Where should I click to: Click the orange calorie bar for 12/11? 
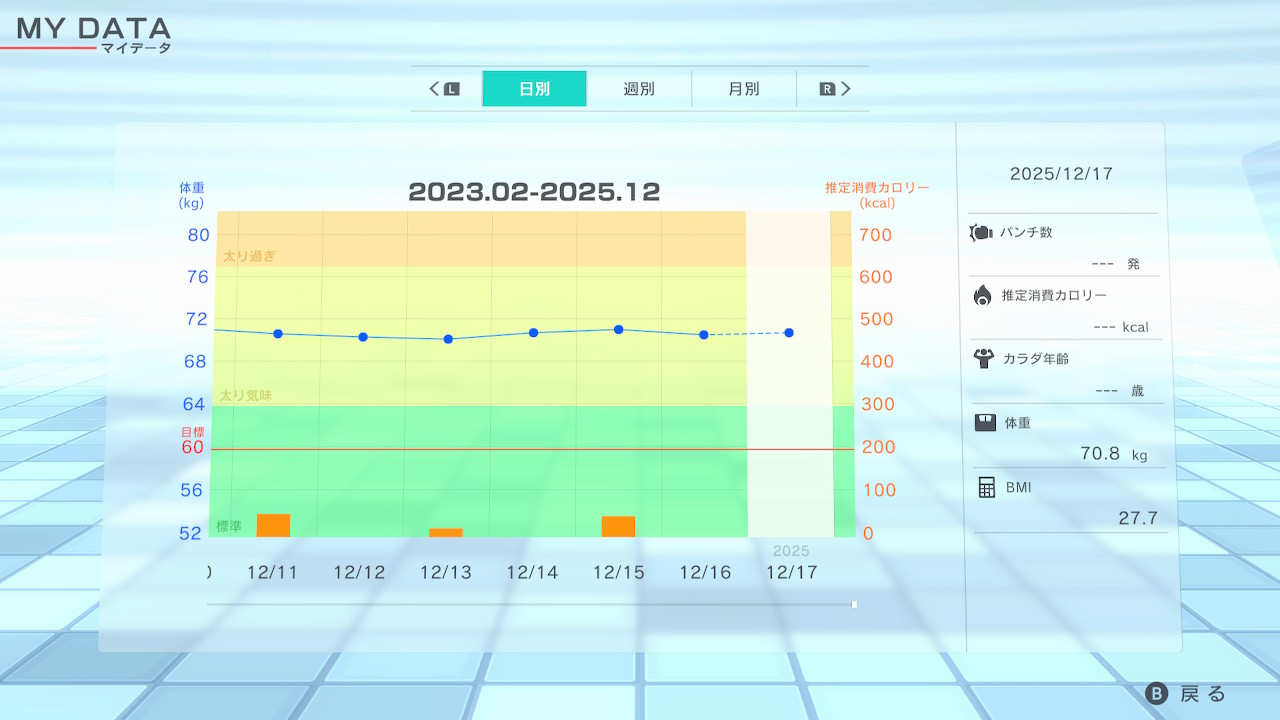(x=273, y=525)
